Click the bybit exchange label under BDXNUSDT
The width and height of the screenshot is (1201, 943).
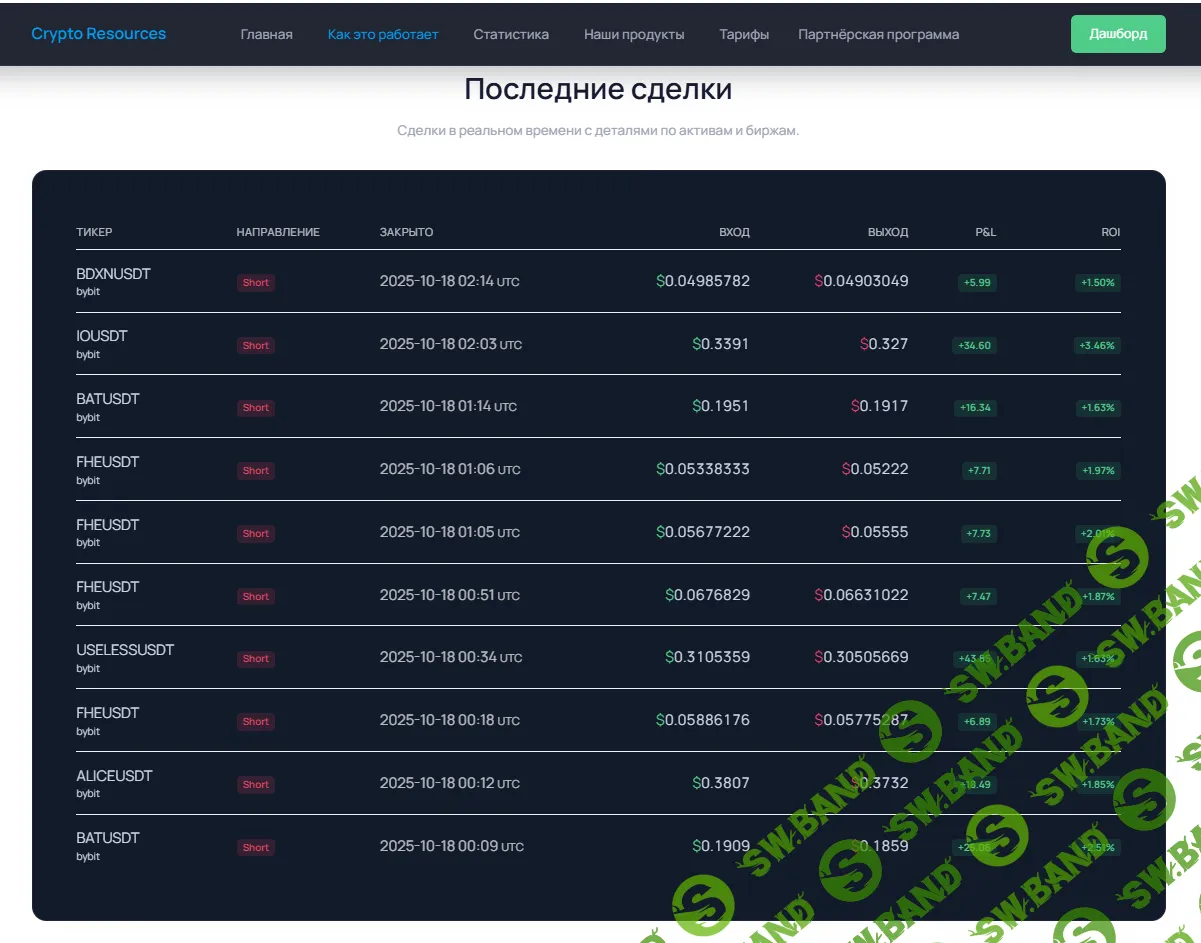[90, 291]
